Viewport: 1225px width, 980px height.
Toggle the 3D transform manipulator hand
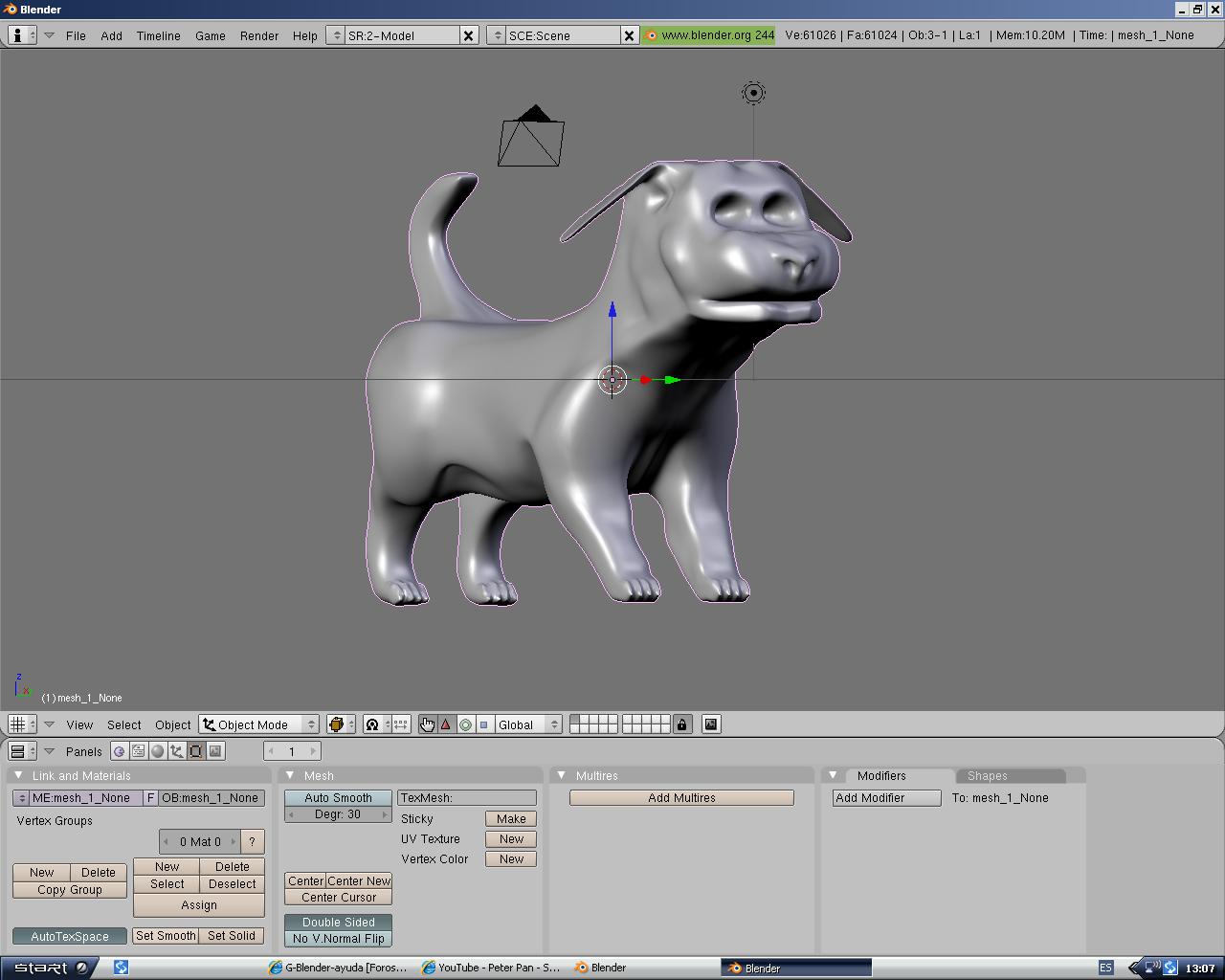pos(427,724)
